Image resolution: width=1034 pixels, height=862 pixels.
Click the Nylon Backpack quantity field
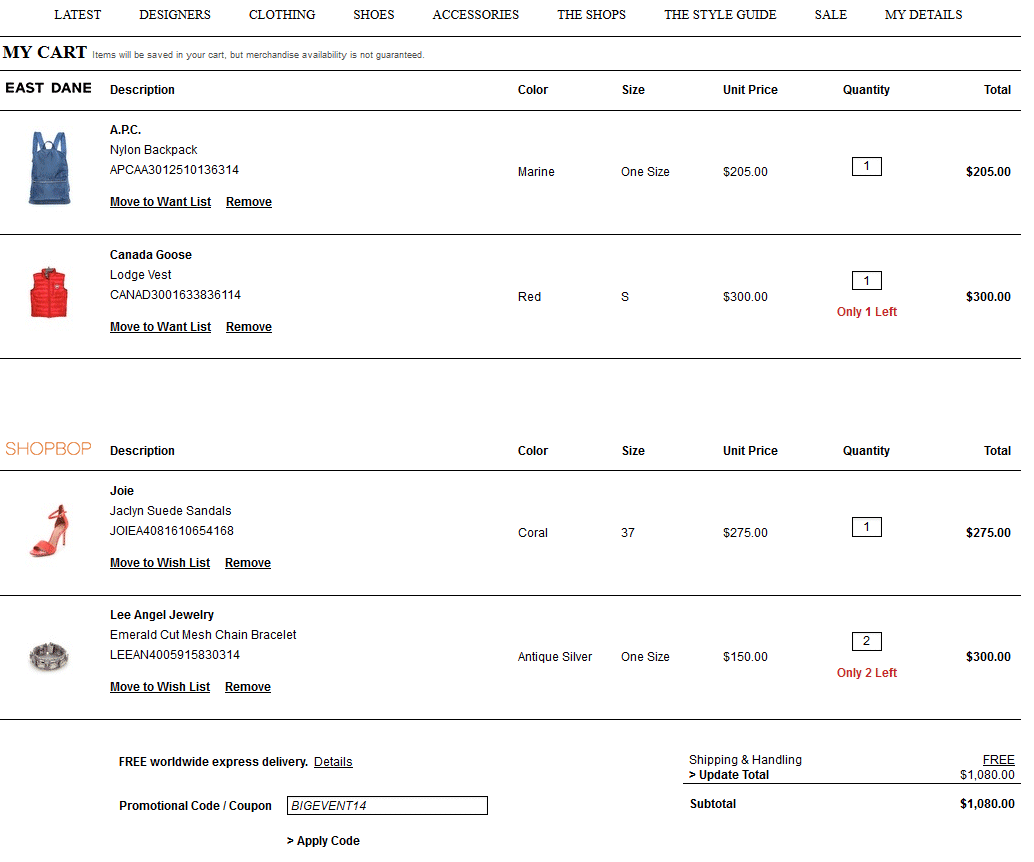tap(866, 166)
